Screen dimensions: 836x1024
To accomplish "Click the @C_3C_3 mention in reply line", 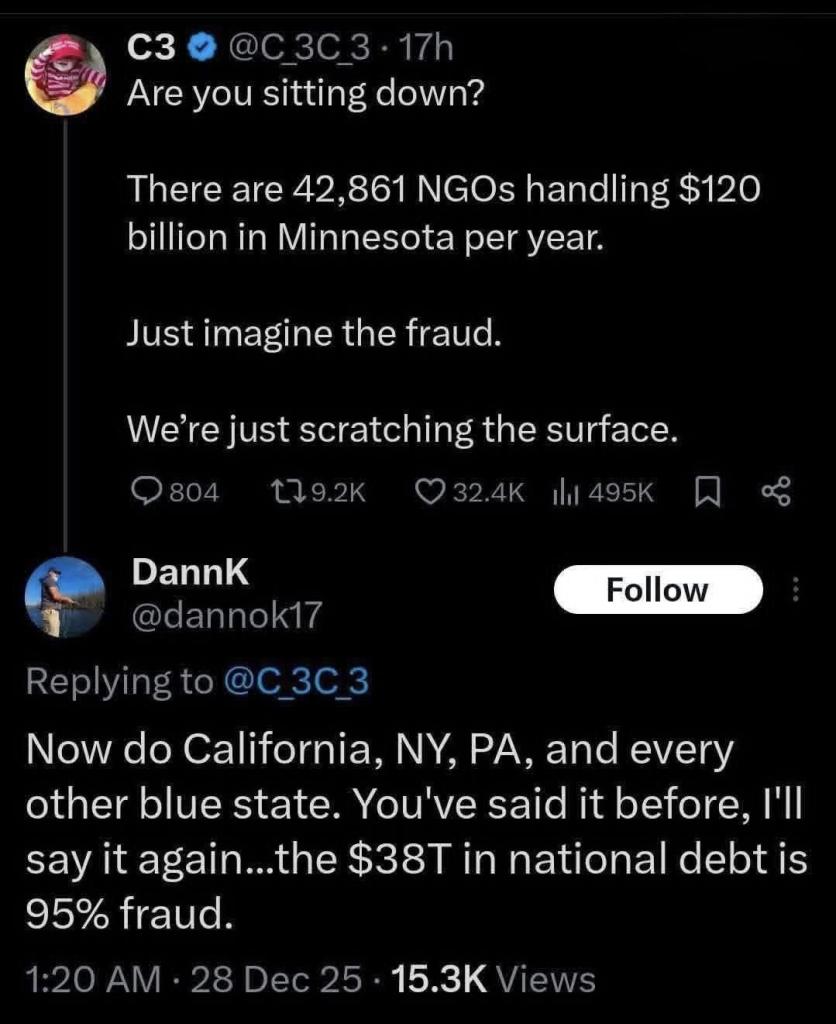I will (x=293, y=680).
